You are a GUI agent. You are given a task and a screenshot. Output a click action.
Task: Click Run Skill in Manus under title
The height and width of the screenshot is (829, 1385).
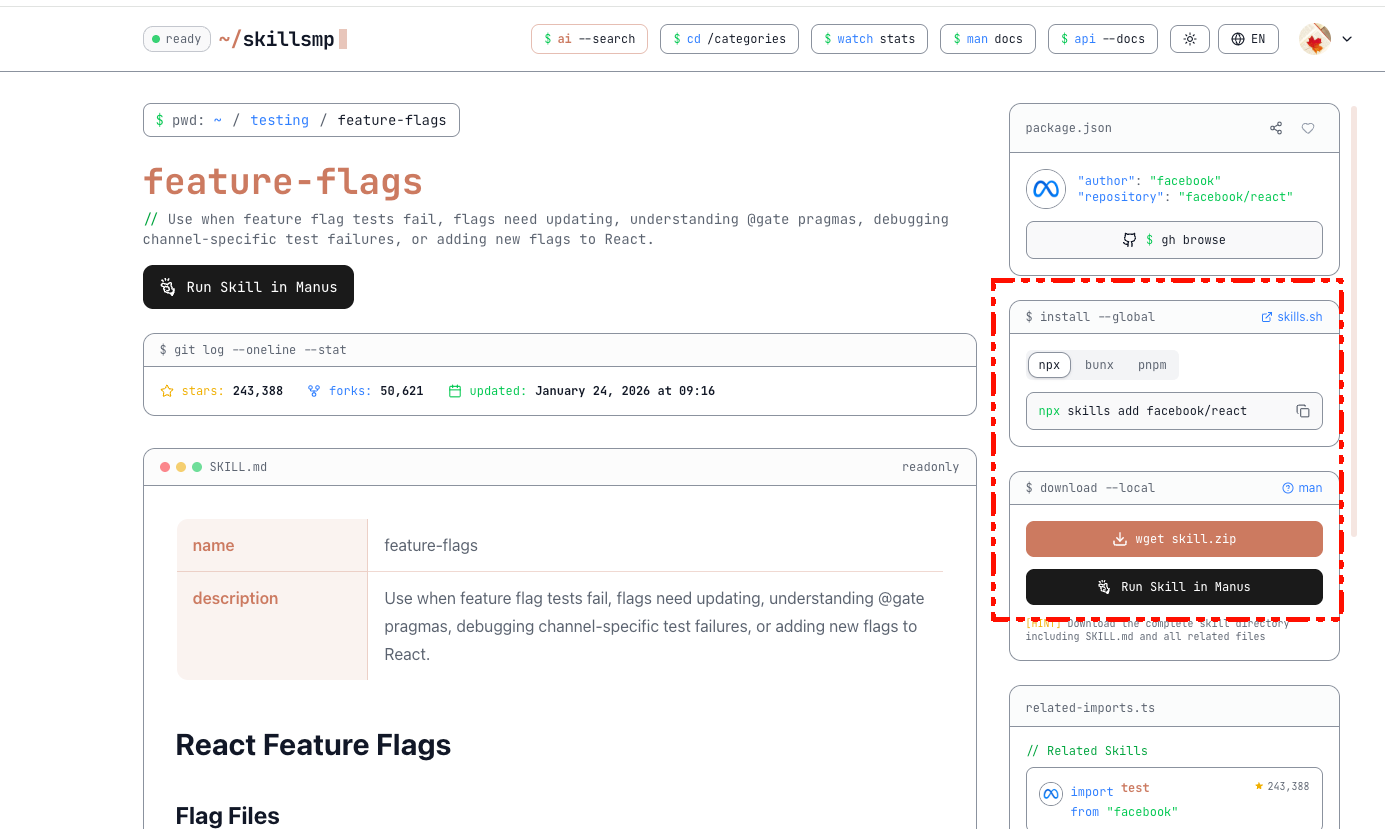coord(248,287)
